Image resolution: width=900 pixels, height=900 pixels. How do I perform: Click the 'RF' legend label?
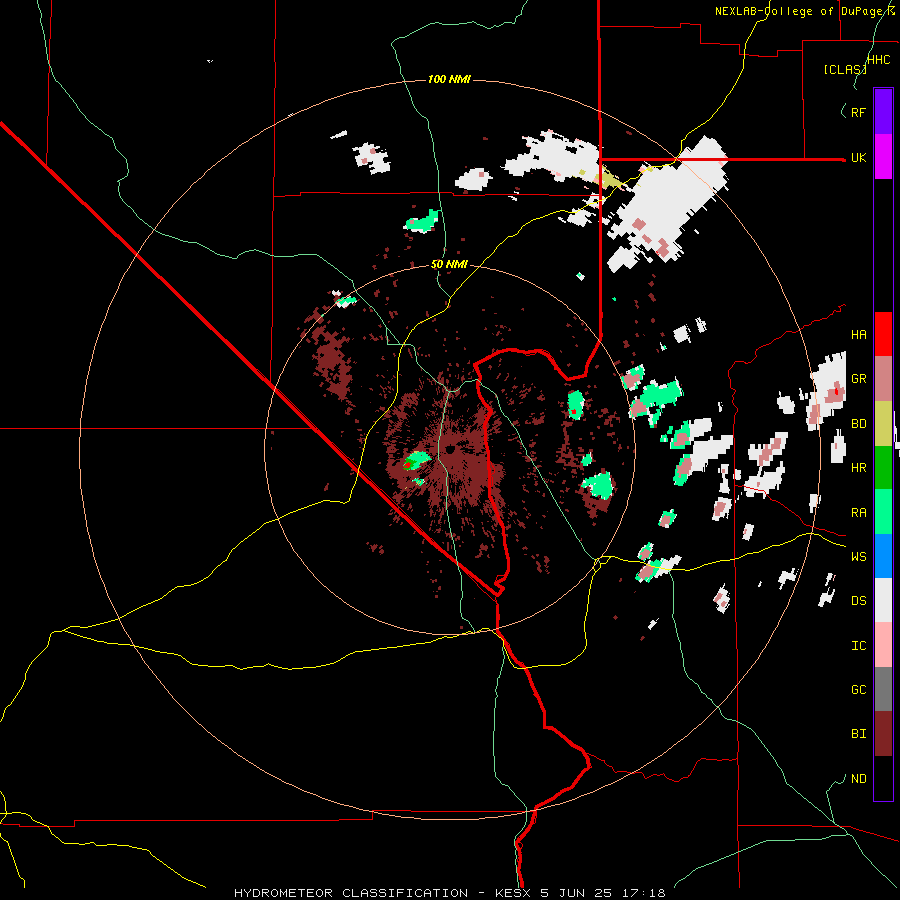tap(858, 112)
